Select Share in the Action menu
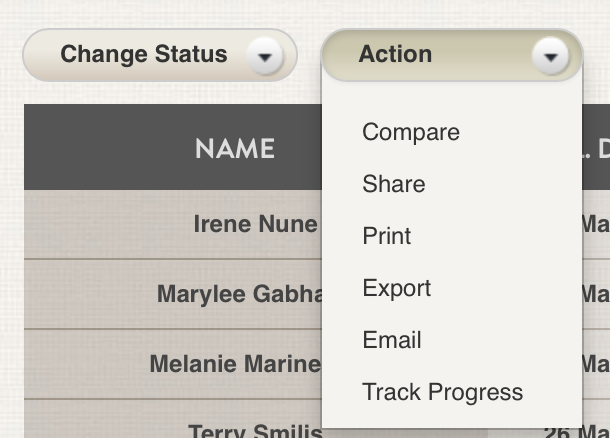The width and height of the screenshot is (610, 438). tap(394, 184)
